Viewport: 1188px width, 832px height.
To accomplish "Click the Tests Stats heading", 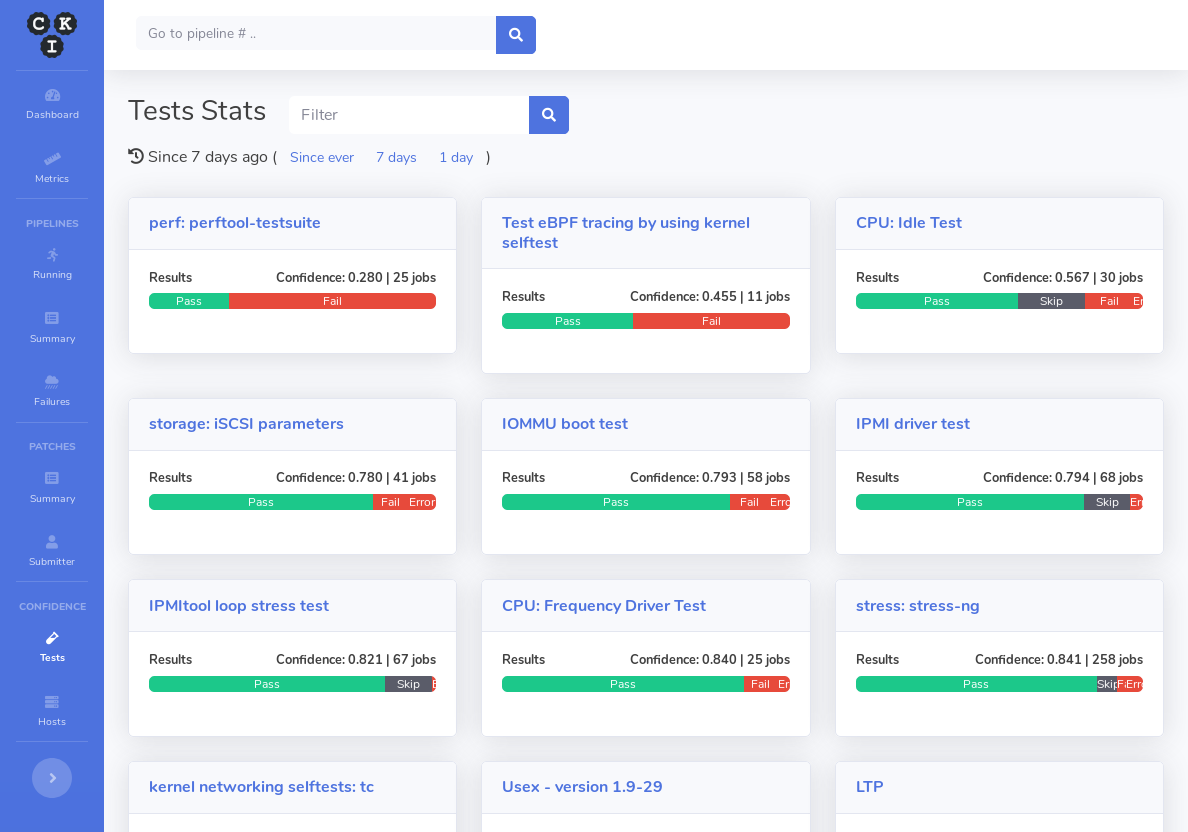I will click(197, 111).
